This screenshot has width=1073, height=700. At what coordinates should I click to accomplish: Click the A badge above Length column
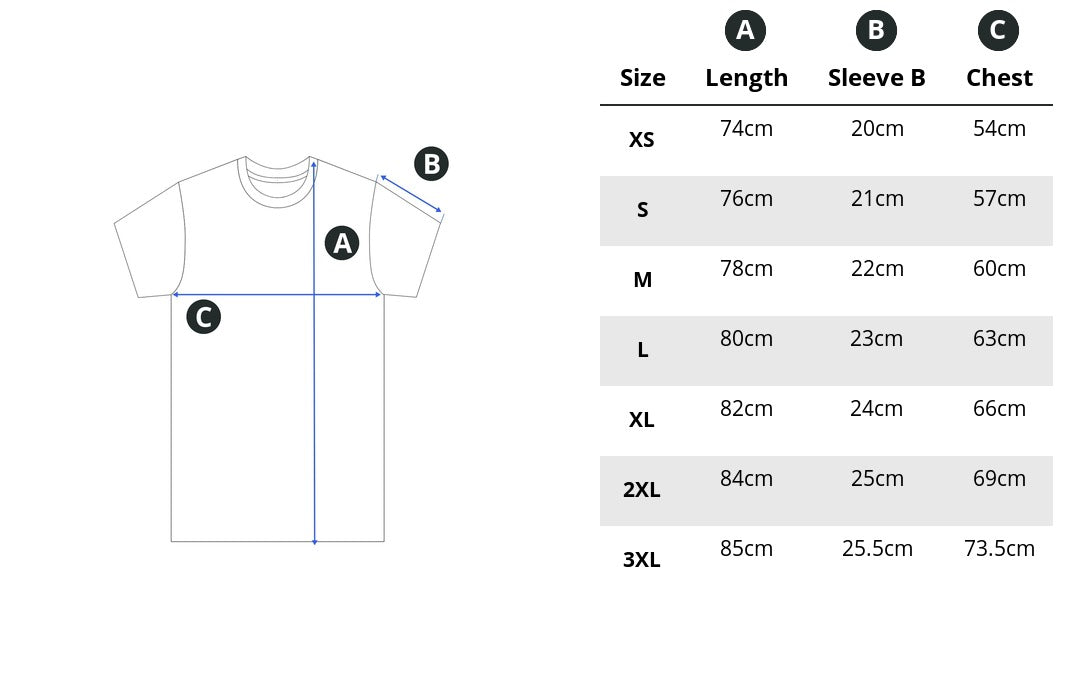pyautogui.click(x=745, y=31)
